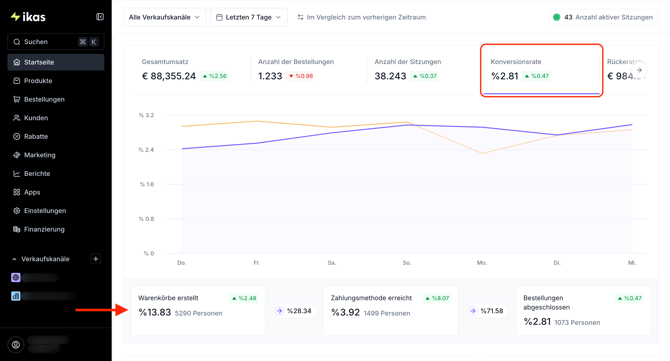Open the Rabatte page
This screenshot has width=670, height=361.
[x=56, y=137]
